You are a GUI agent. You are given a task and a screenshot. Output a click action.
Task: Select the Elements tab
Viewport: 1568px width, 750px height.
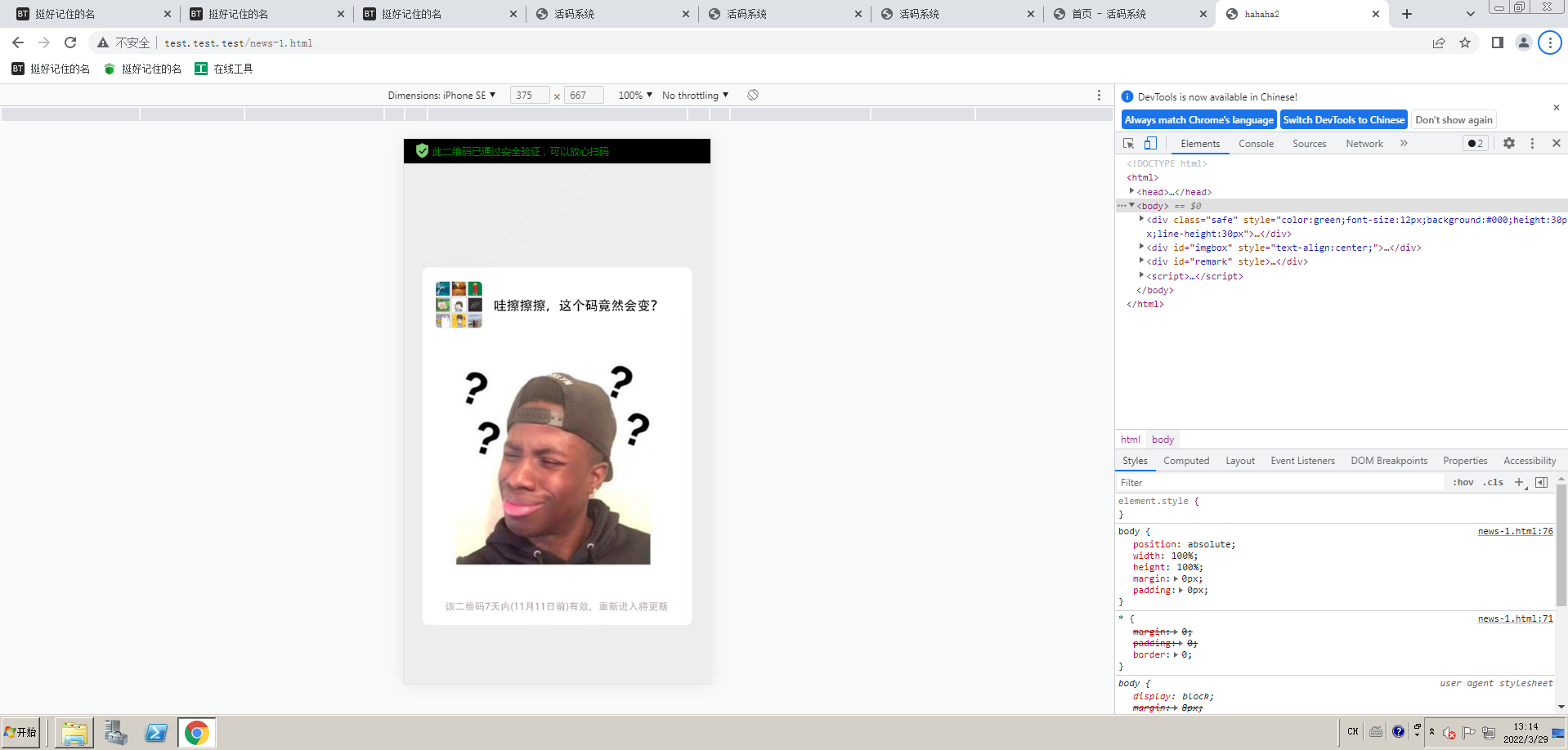(x=1200, y=143)
